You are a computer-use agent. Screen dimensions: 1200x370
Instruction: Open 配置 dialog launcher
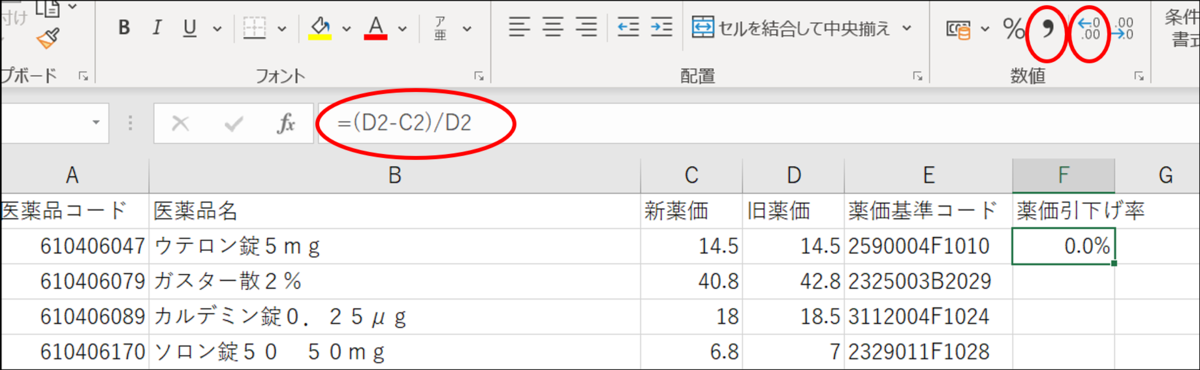click(x=919, y=76)
